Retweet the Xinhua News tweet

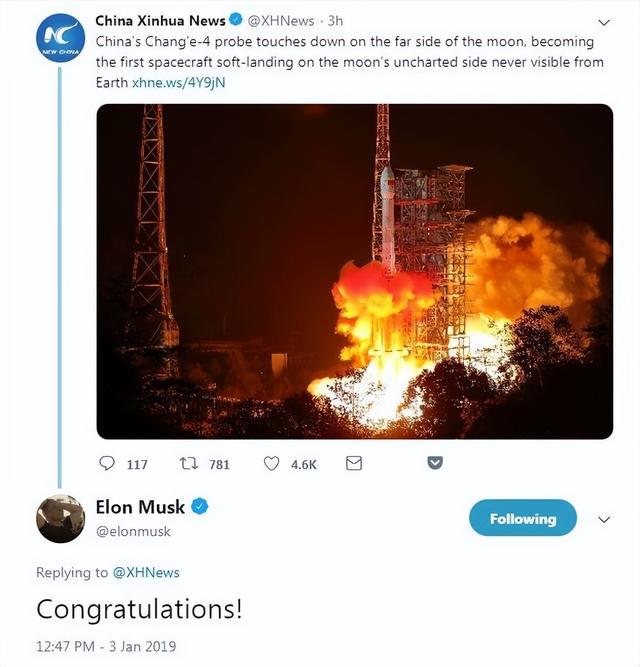click(x=186, y=464)
